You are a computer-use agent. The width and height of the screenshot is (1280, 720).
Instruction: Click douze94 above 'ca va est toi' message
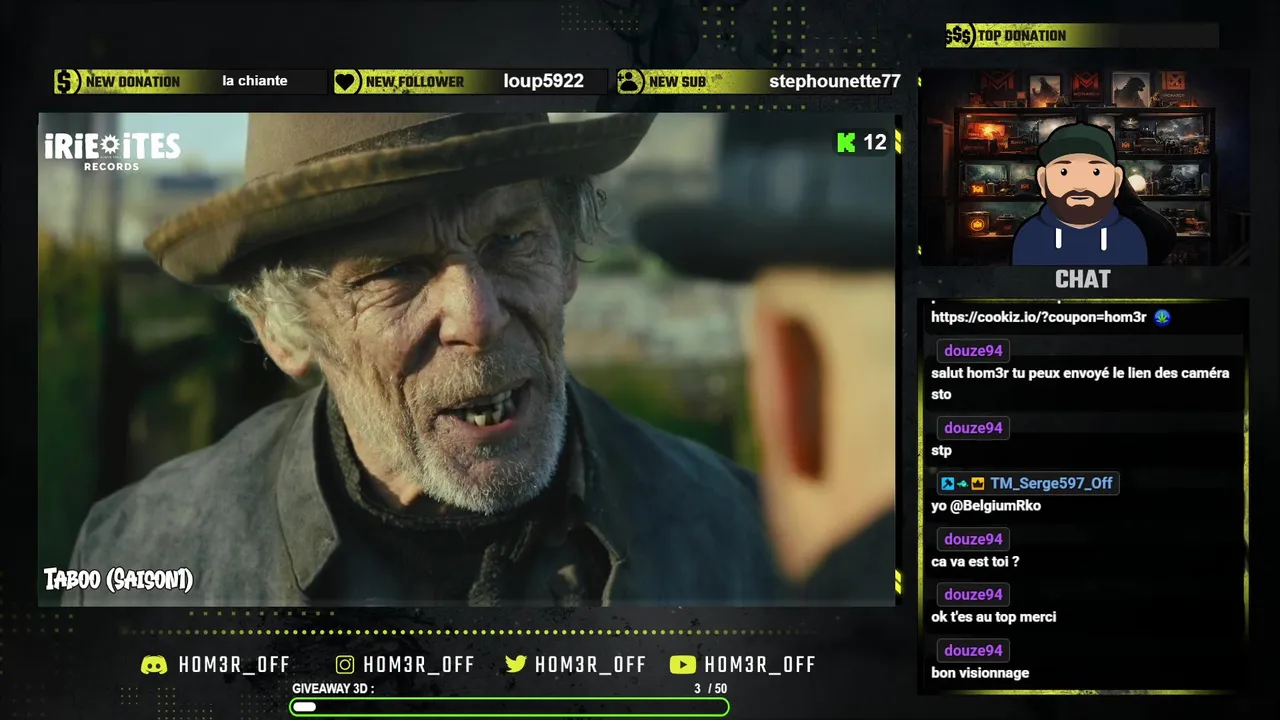(973, 540)
